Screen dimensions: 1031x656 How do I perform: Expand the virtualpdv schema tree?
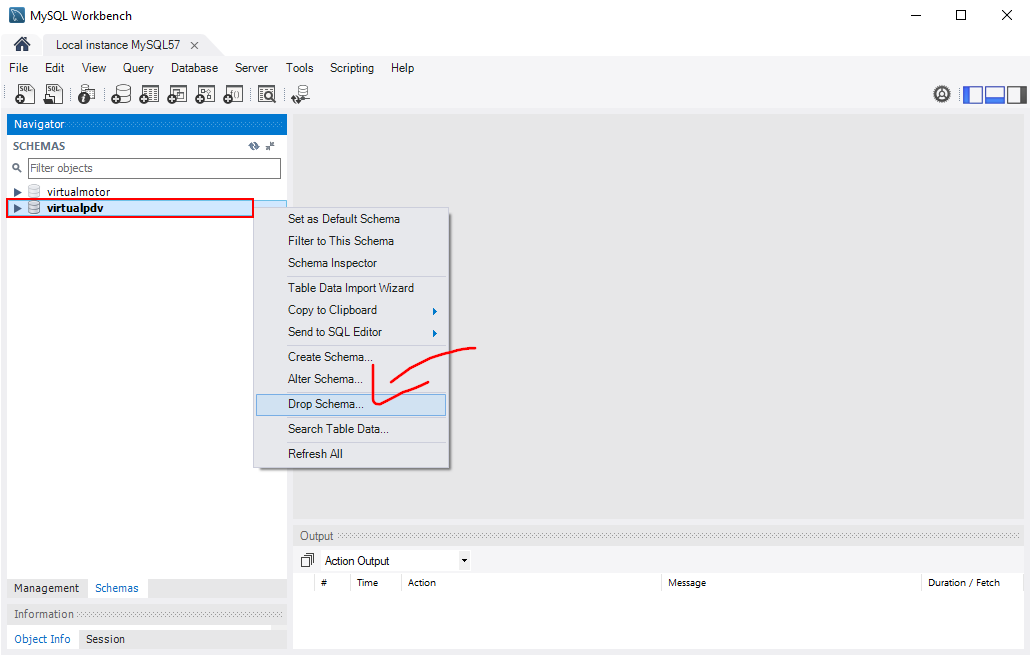18,208
